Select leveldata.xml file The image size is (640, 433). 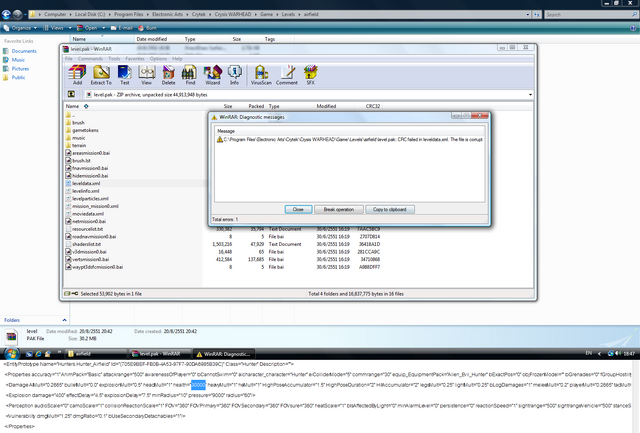tap(86, 184)
